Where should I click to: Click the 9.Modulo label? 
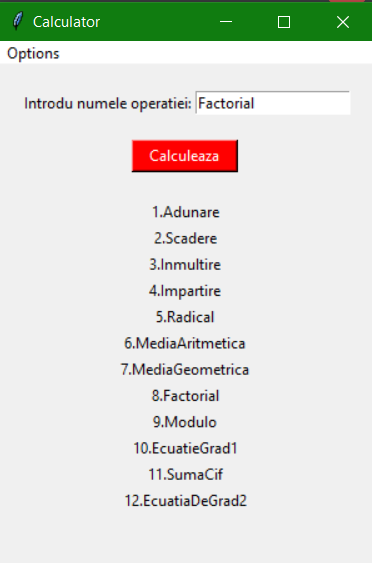(185, 422)
